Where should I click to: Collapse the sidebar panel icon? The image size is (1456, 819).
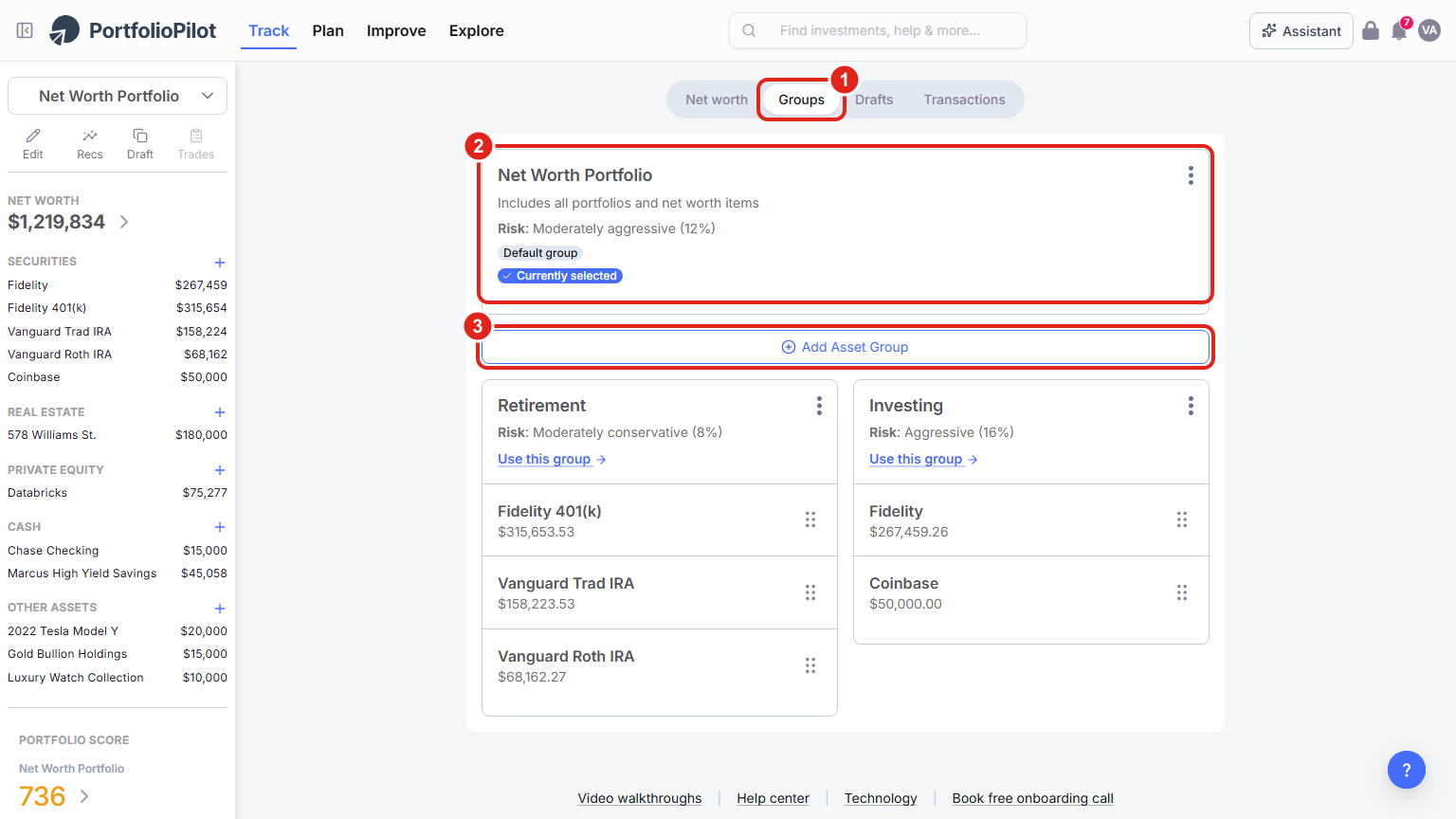pyautogui.click(x=26, y=30)
